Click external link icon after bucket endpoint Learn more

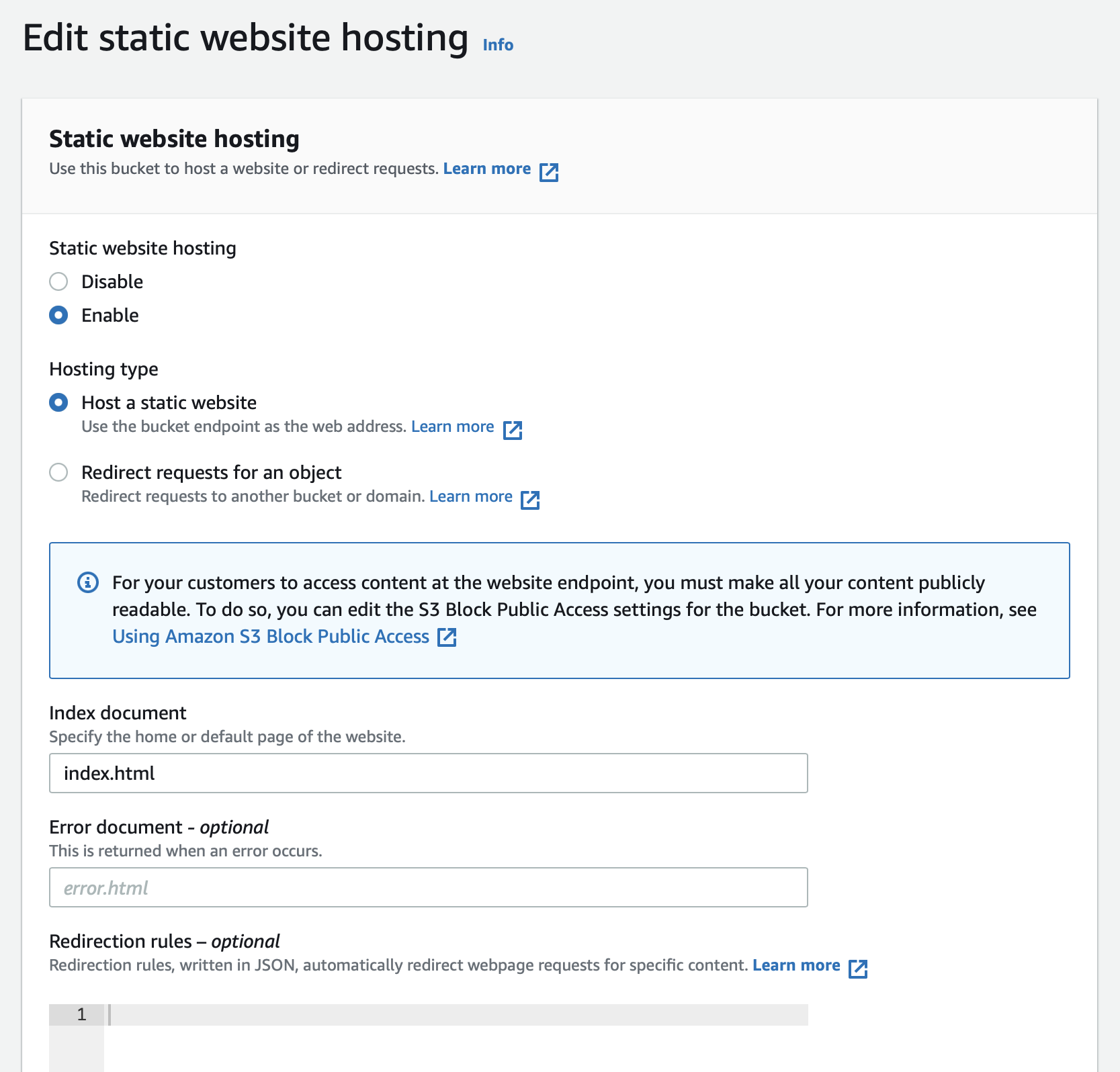513,430
